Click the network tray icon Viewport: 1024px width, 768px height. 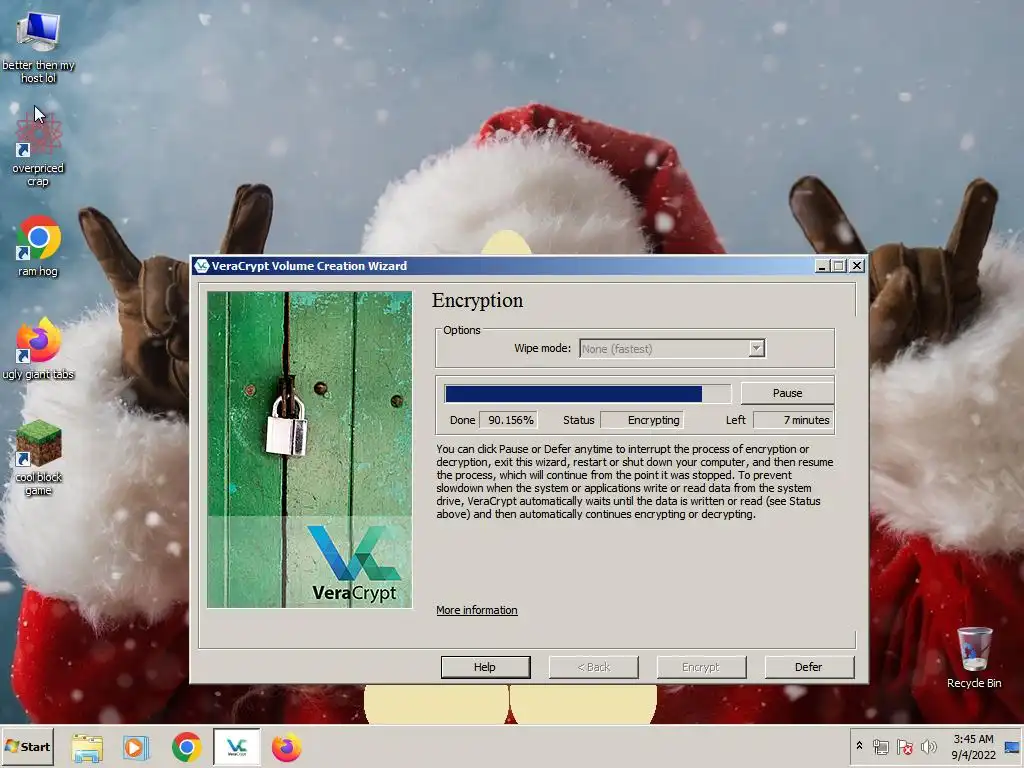pyautogui.click(x=880, y=746)
